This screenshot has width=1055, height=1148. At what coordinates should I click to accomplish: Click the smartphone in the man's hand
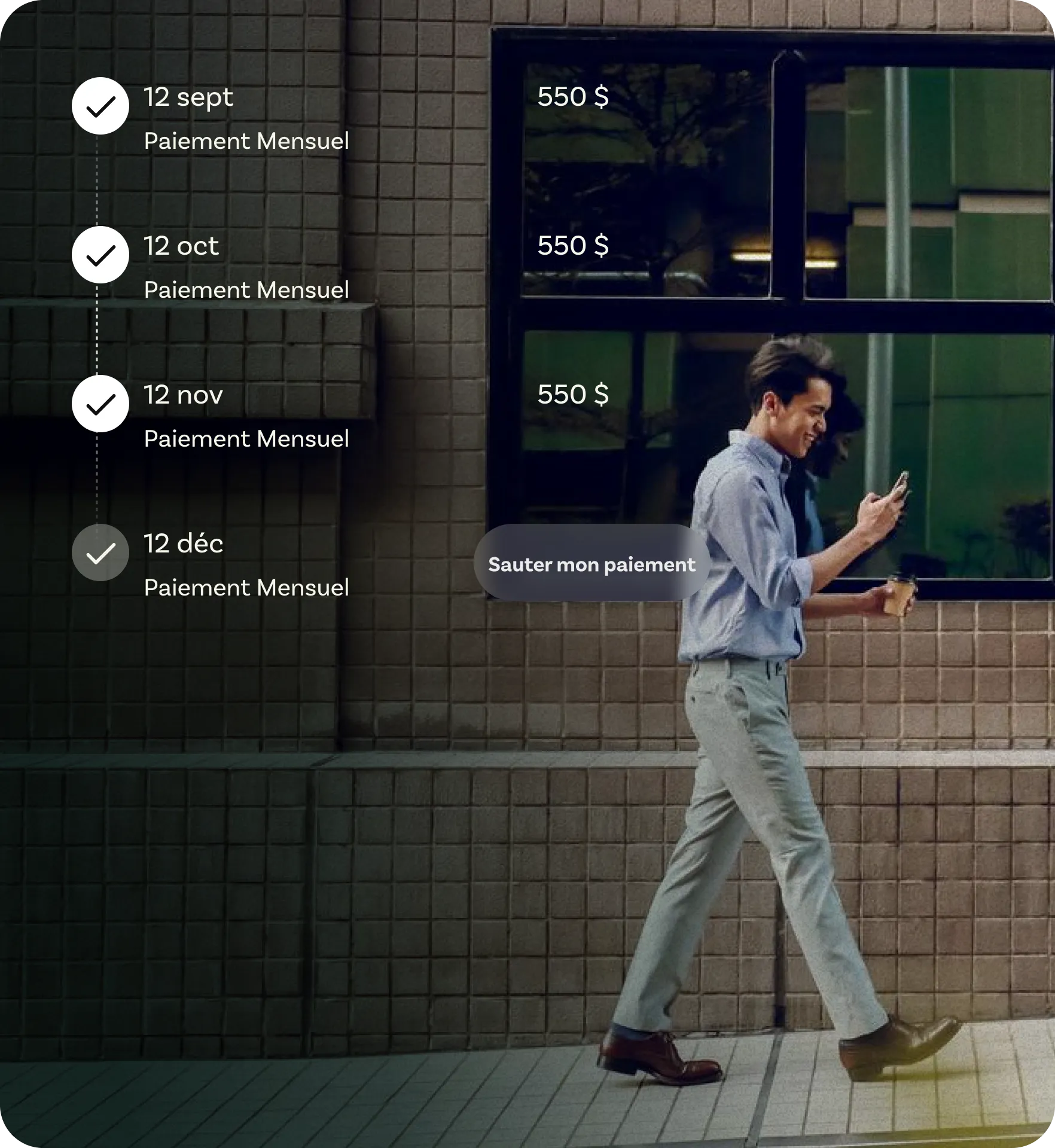[899, 486]
